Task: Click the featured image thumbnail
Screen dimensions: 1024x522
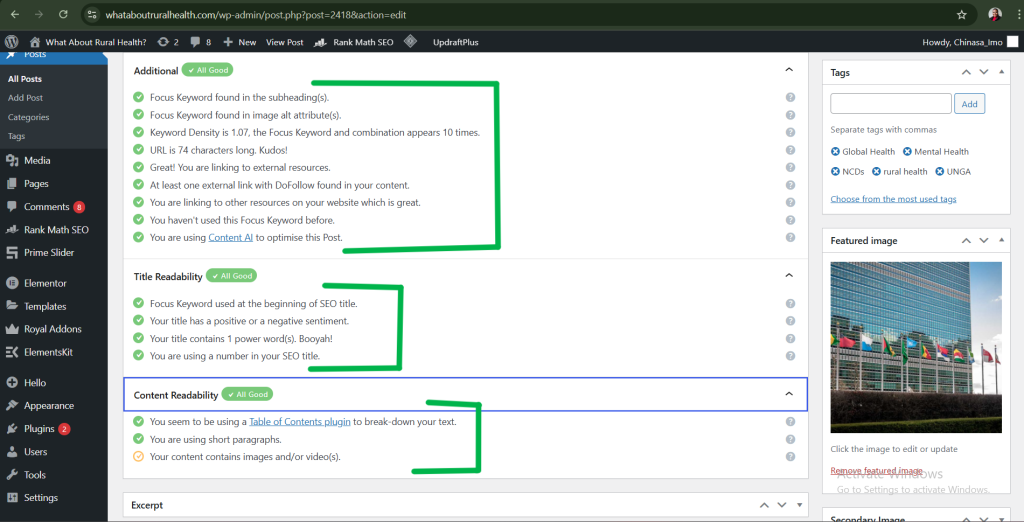Action: (915, 347)
